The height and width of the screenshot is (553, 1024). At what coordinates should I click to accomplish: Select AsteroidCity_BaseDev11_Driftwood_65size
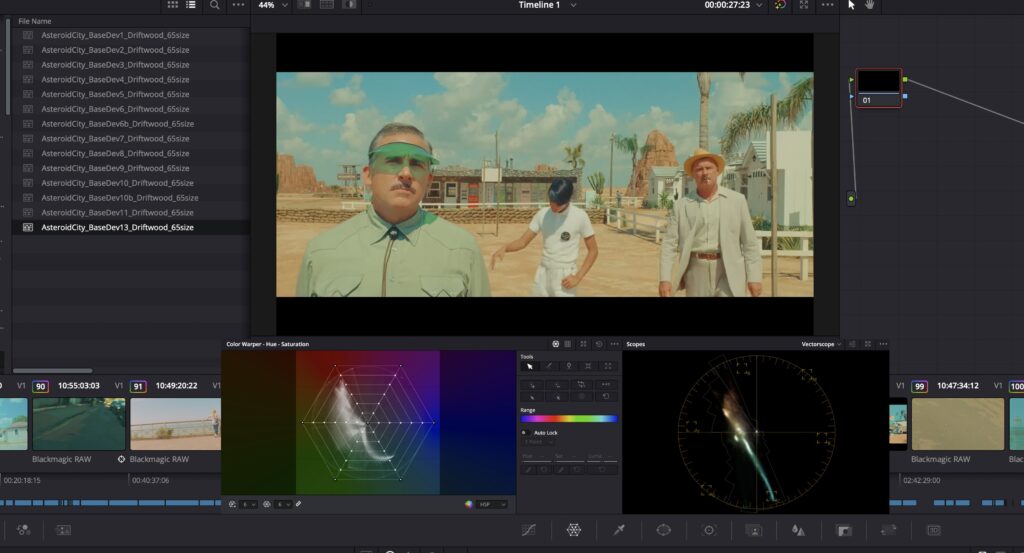[x=118, y=213]
